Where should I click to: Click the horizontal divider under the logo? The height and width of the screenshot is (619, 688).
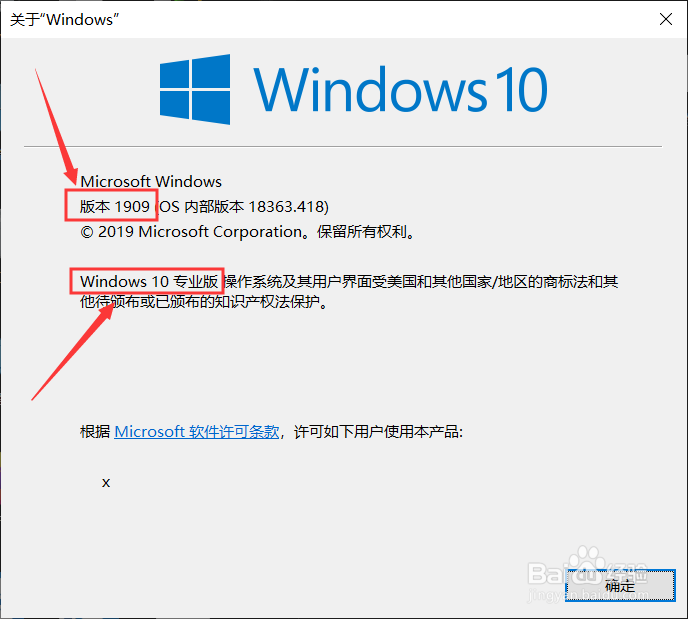coord(343,147)
